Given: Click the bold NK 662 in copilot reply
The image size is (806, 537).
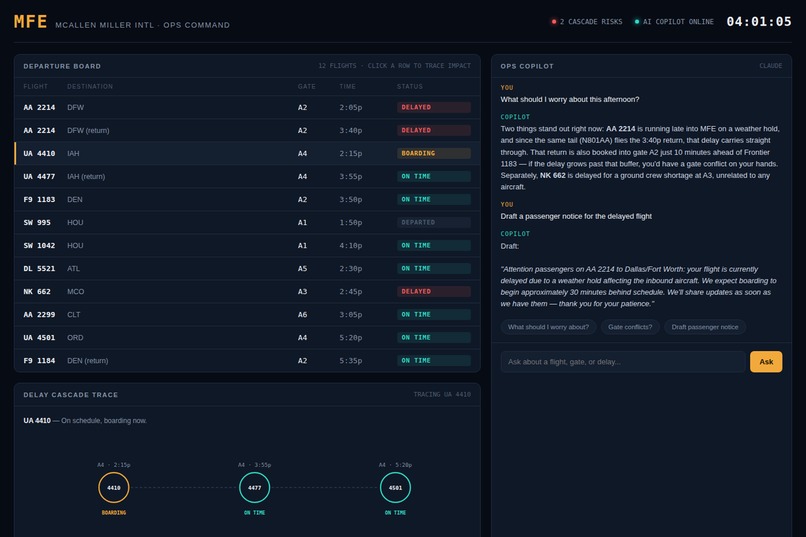Looking at the screenshot, I should pyautogui.click(x=553, y=175).
